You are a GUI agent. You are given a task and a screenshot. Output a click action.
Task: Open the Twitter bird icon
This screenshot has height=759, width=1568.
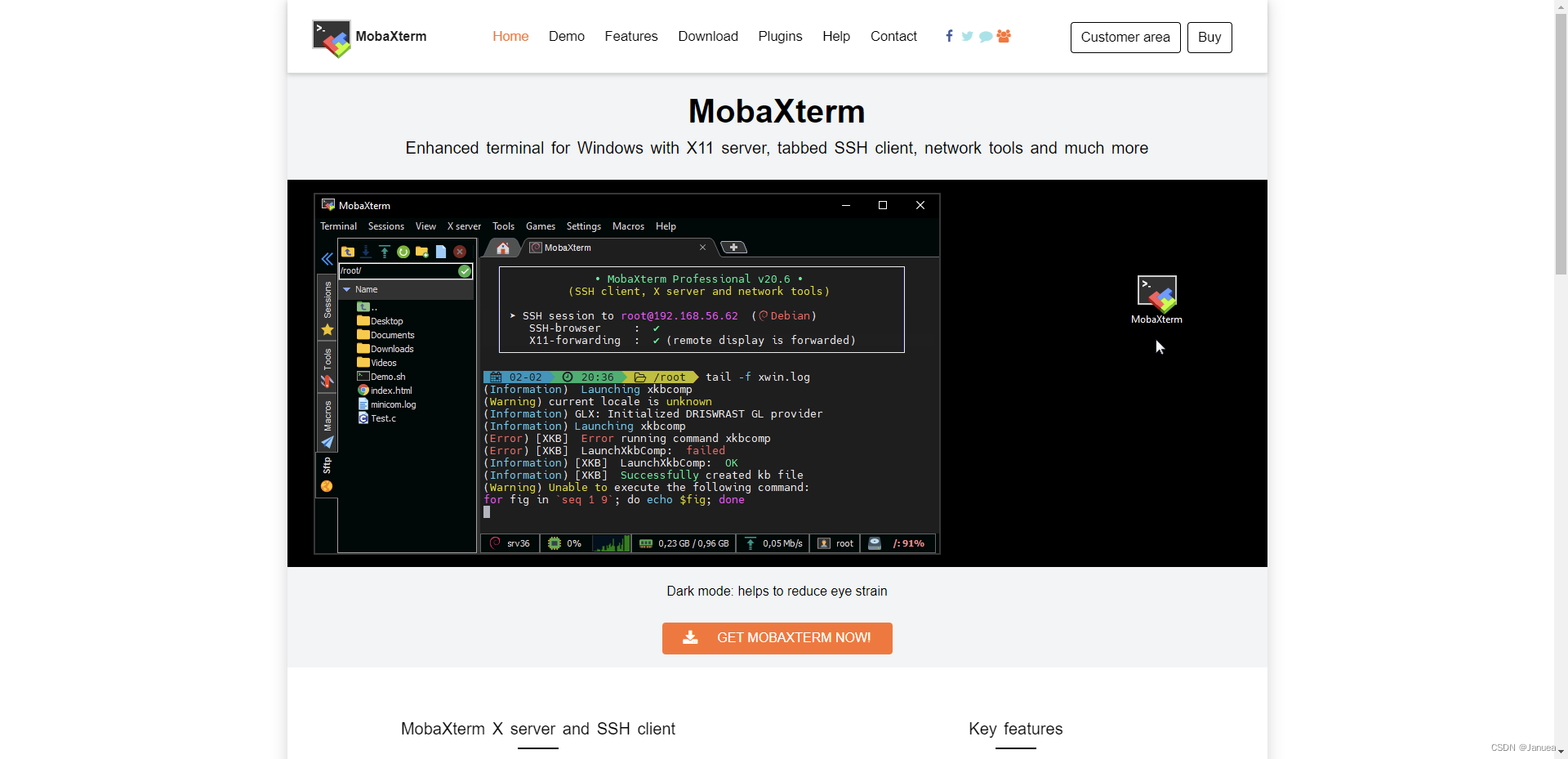pyautogui.click(x=967, y=36)
